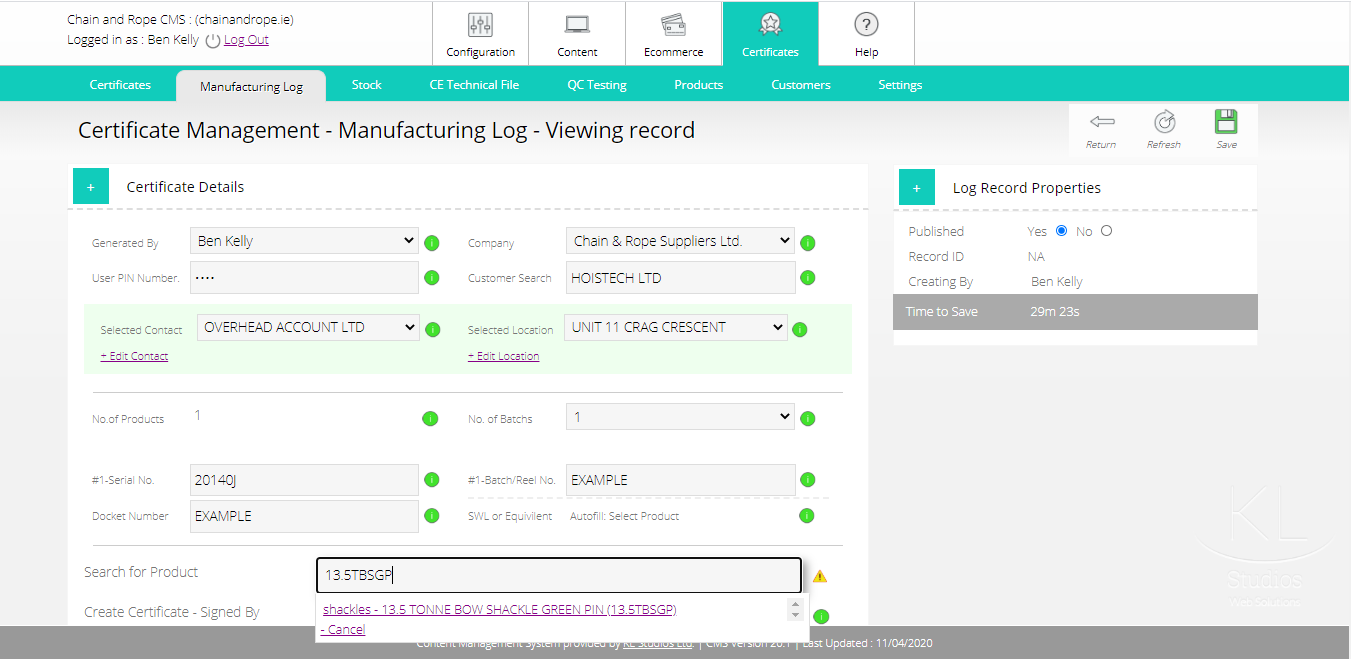Open the No. of Batchs dropdown

(x=680, y=417)
